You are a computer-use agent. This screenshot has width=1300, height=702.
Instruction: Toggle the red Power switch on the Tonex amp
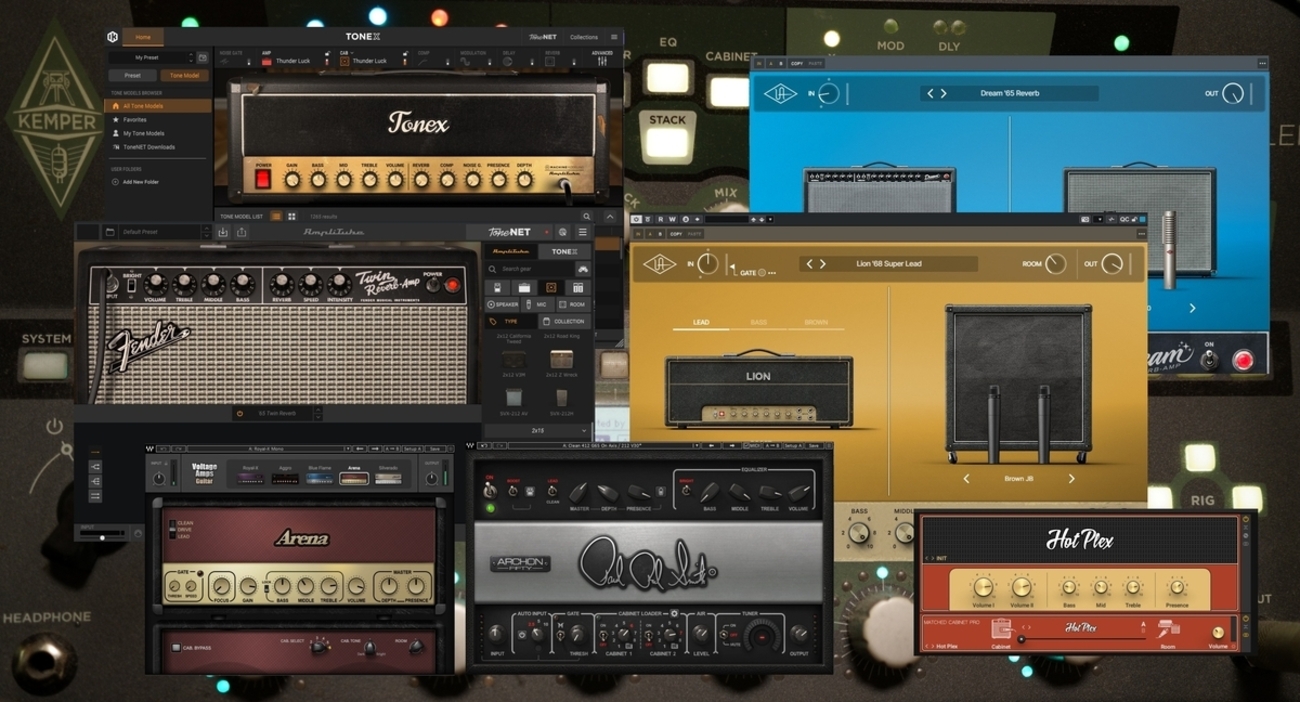[263, 179]
